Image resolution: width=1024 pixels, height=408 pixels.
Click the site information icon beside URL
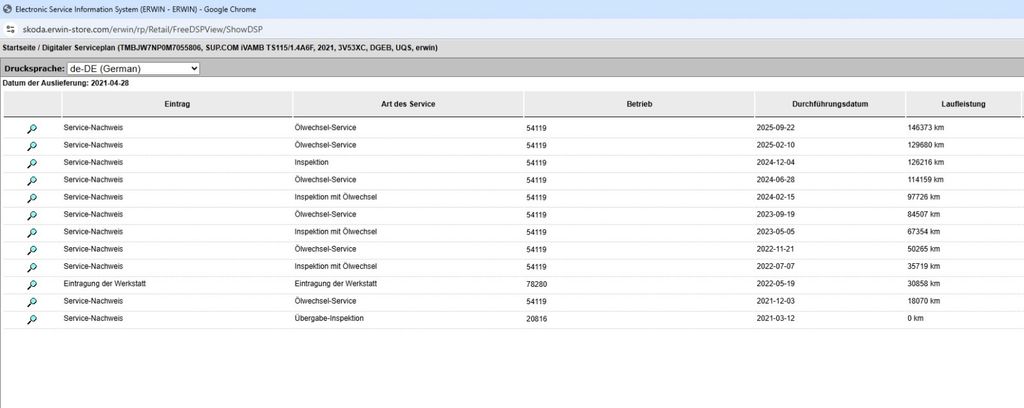(10, 30)
